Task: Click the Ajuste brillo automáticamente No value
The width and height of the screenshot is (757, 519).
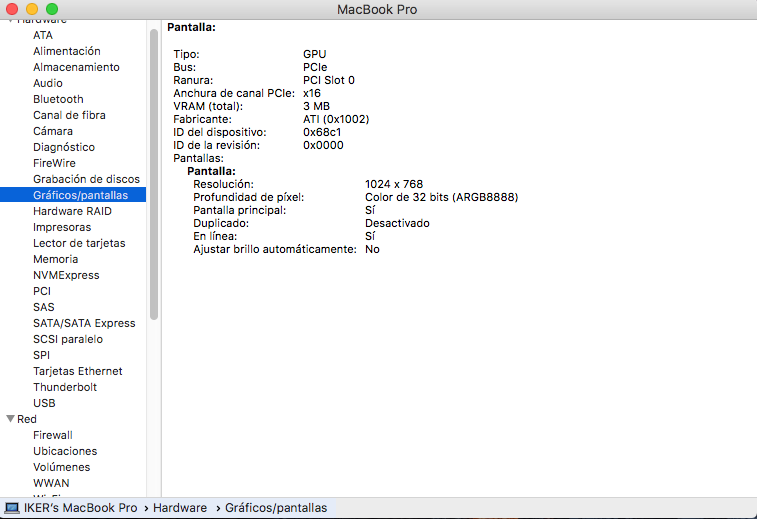Action: pyautogui.click(x=372, y=249)
